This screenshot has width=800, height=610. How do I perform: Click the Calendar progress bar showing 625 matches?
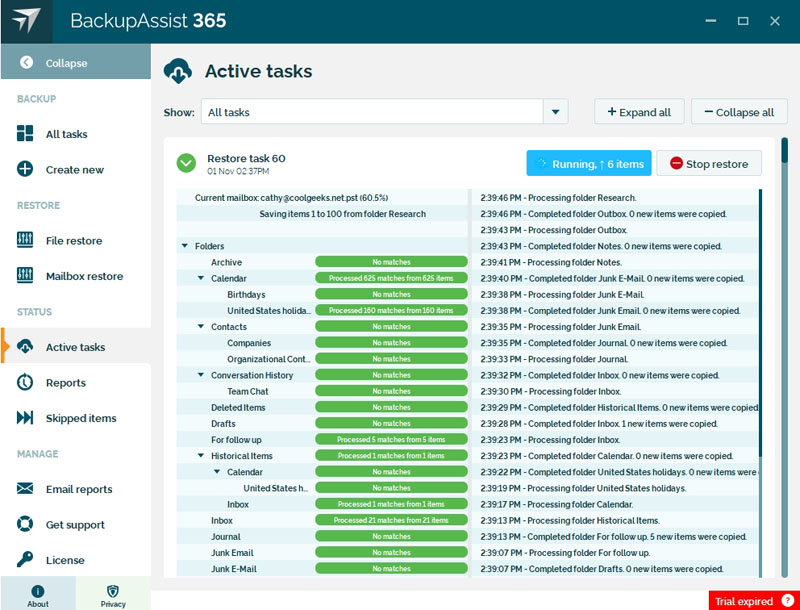coord(391,278)
